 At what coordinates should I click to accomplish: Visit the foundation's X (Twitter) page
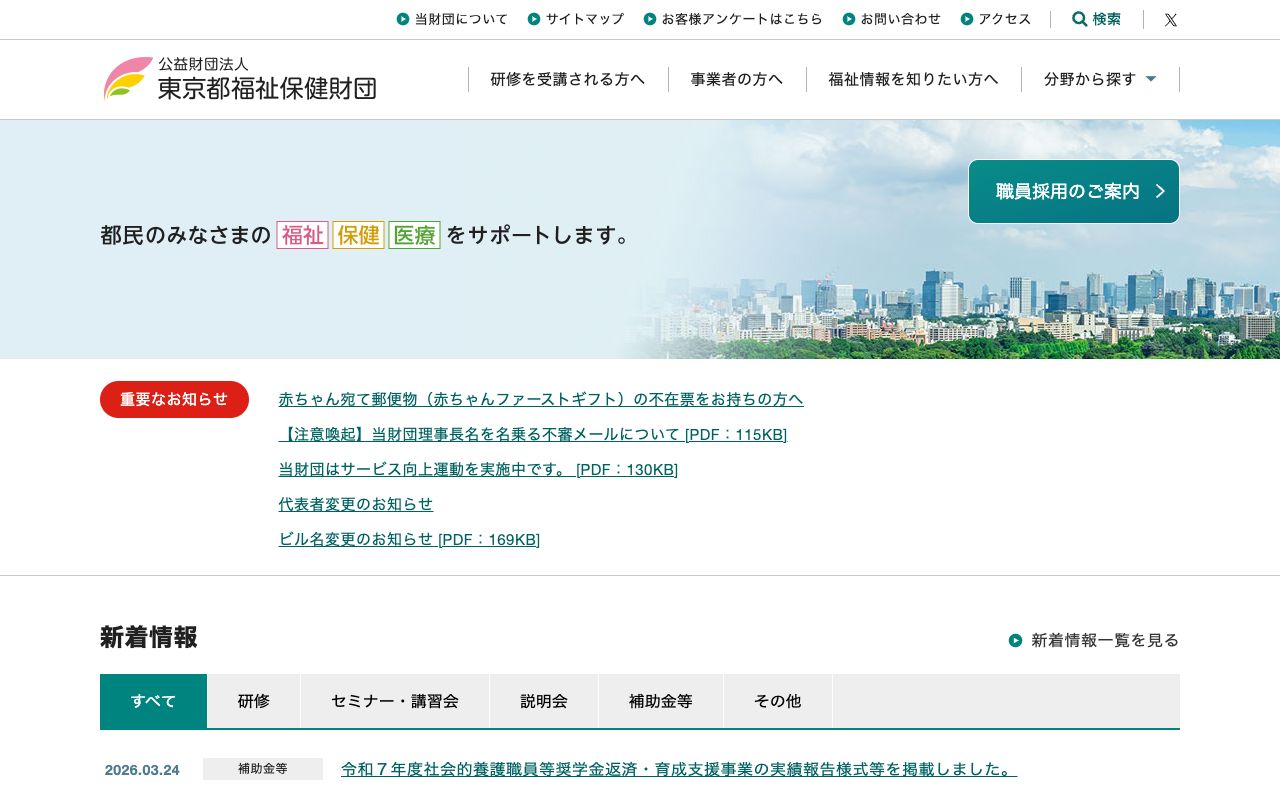(x=1170, y=19)
